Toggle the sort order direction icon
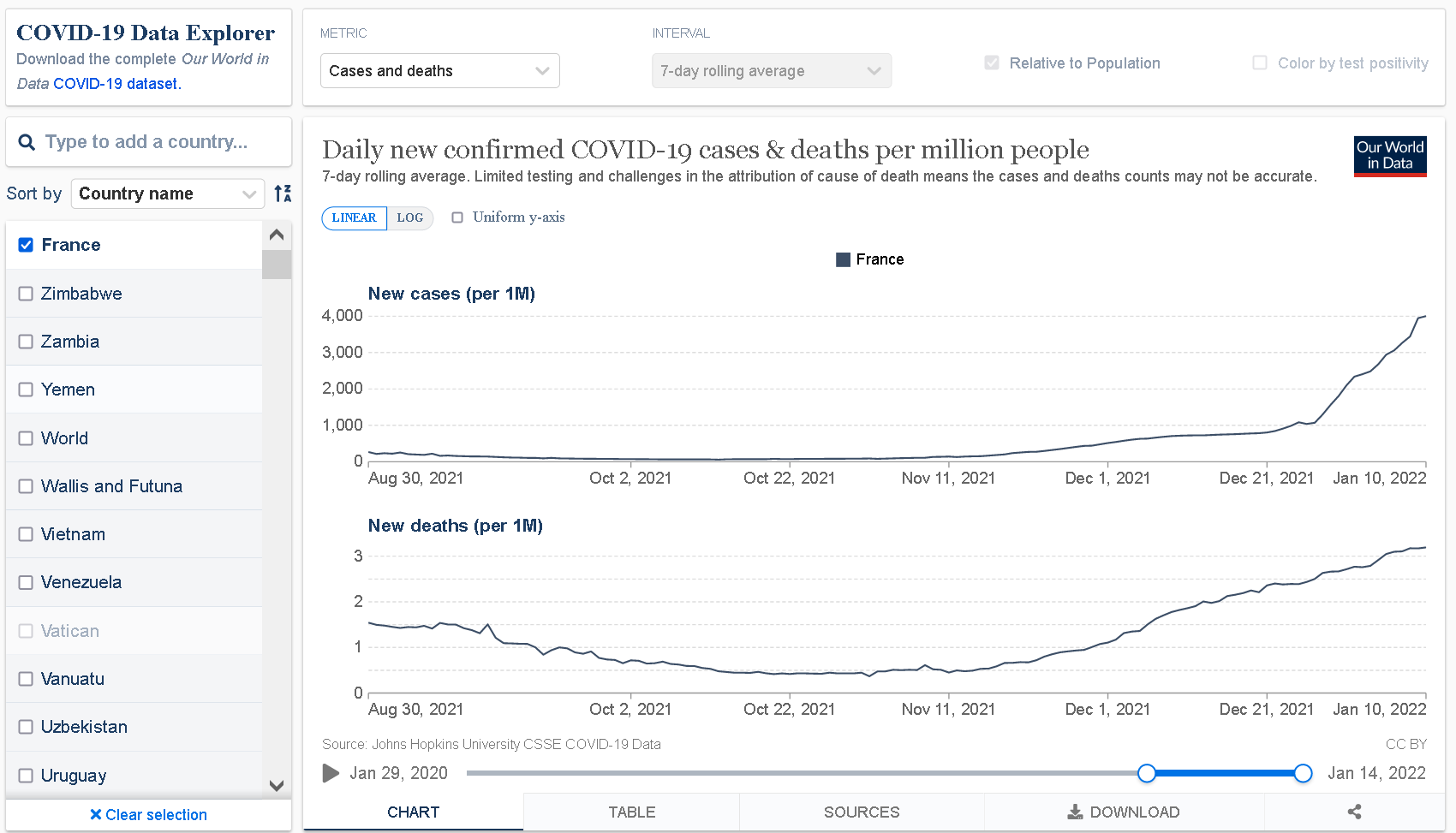The image size is (1456, 833). point(283,193)
